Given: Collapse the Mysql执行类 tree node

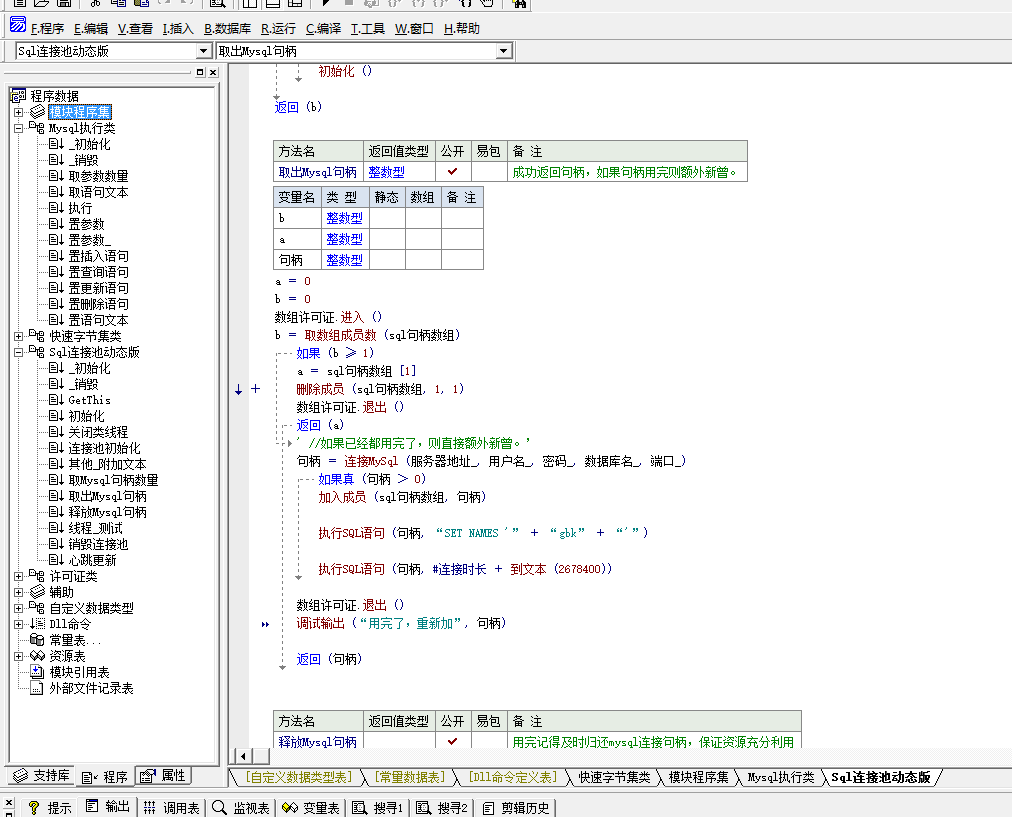Looking at the screenshot, I should click(19, 128).
